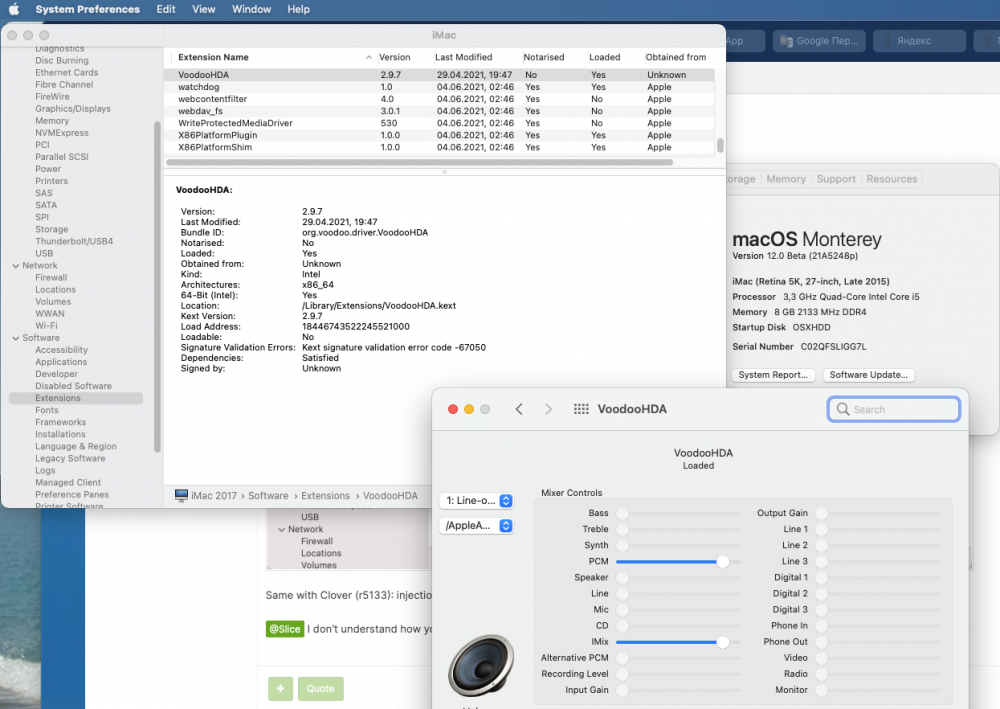The image size is (1000, 709).
Task: Select Disabled Software in sidebar
Action: [73, 386]
